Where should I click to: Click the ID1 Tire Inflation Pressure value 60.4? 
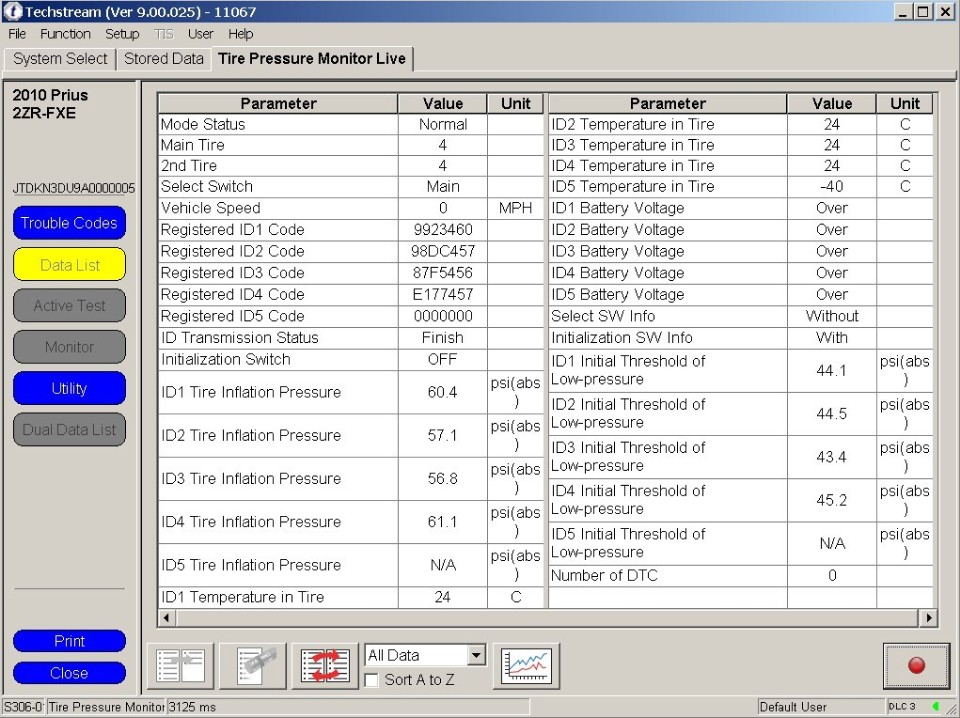click(x=443, y=392)
